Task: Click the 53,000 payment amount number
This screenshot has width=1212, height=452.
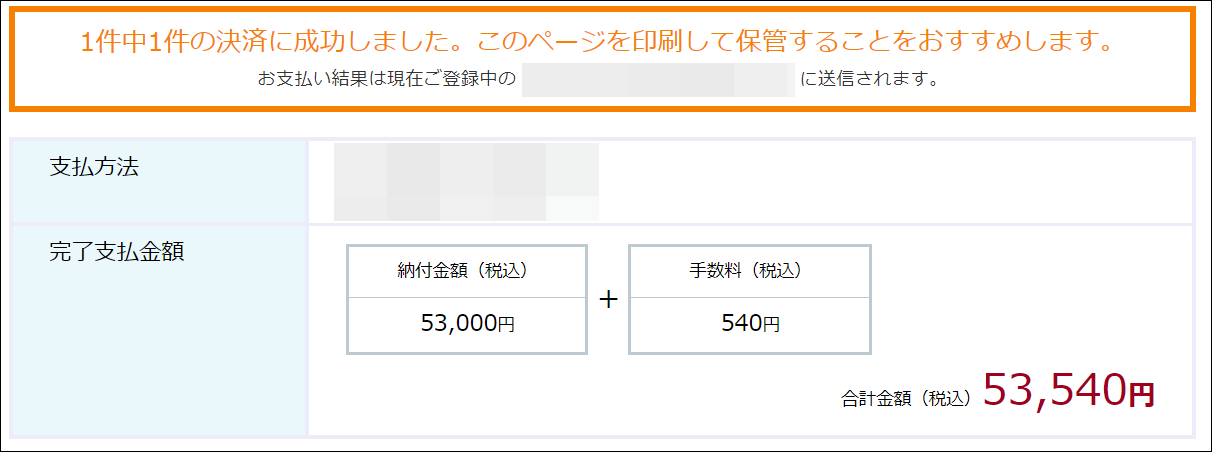Action: click(x=458, y=324)
